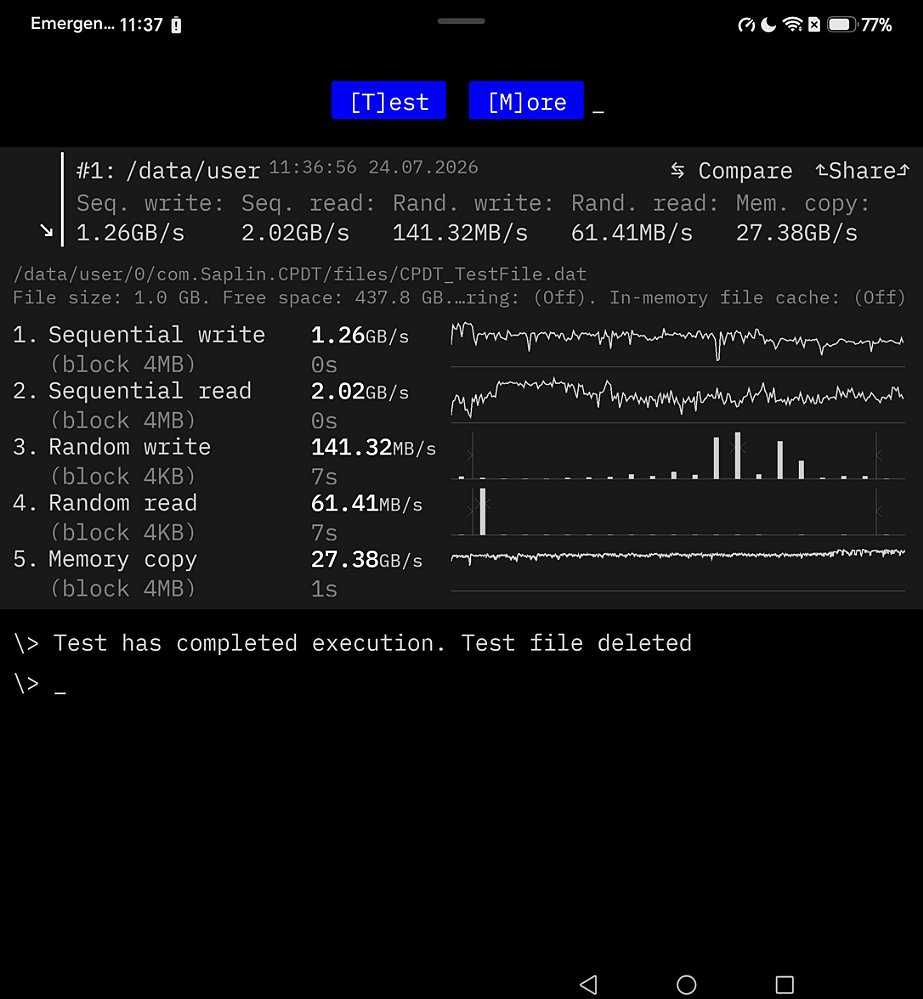923x999 pixels.
Task: Open the [M]ore menu button
Action: [526, 101]
